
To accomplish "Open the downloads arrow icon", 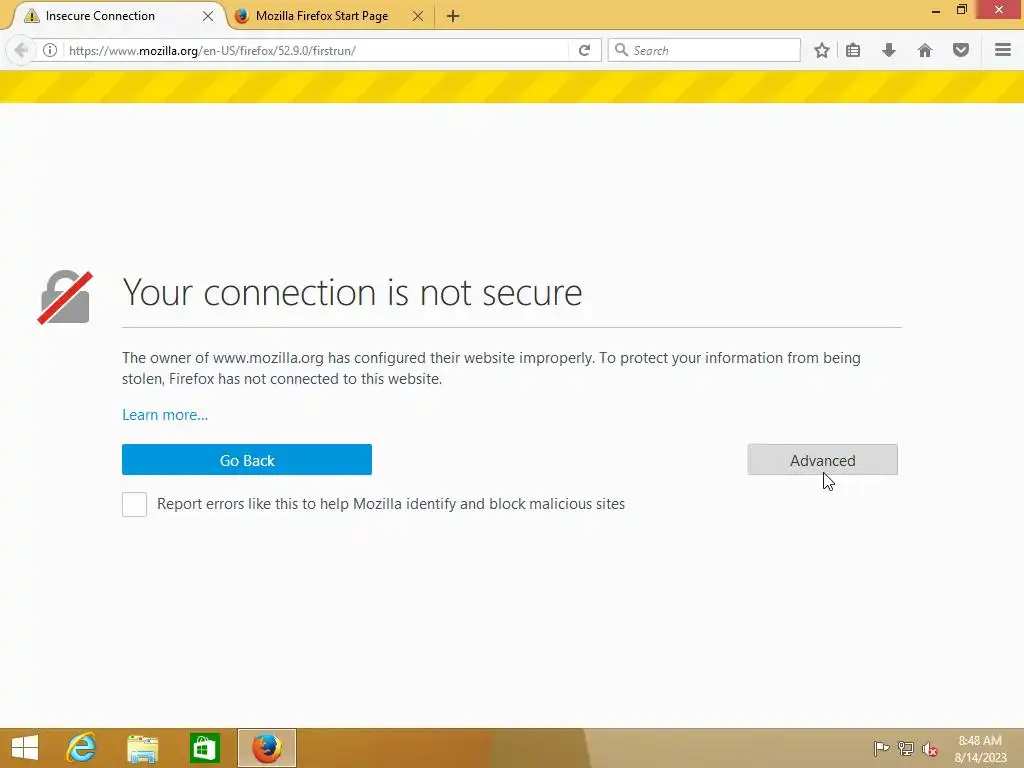I will click(889, 50).
